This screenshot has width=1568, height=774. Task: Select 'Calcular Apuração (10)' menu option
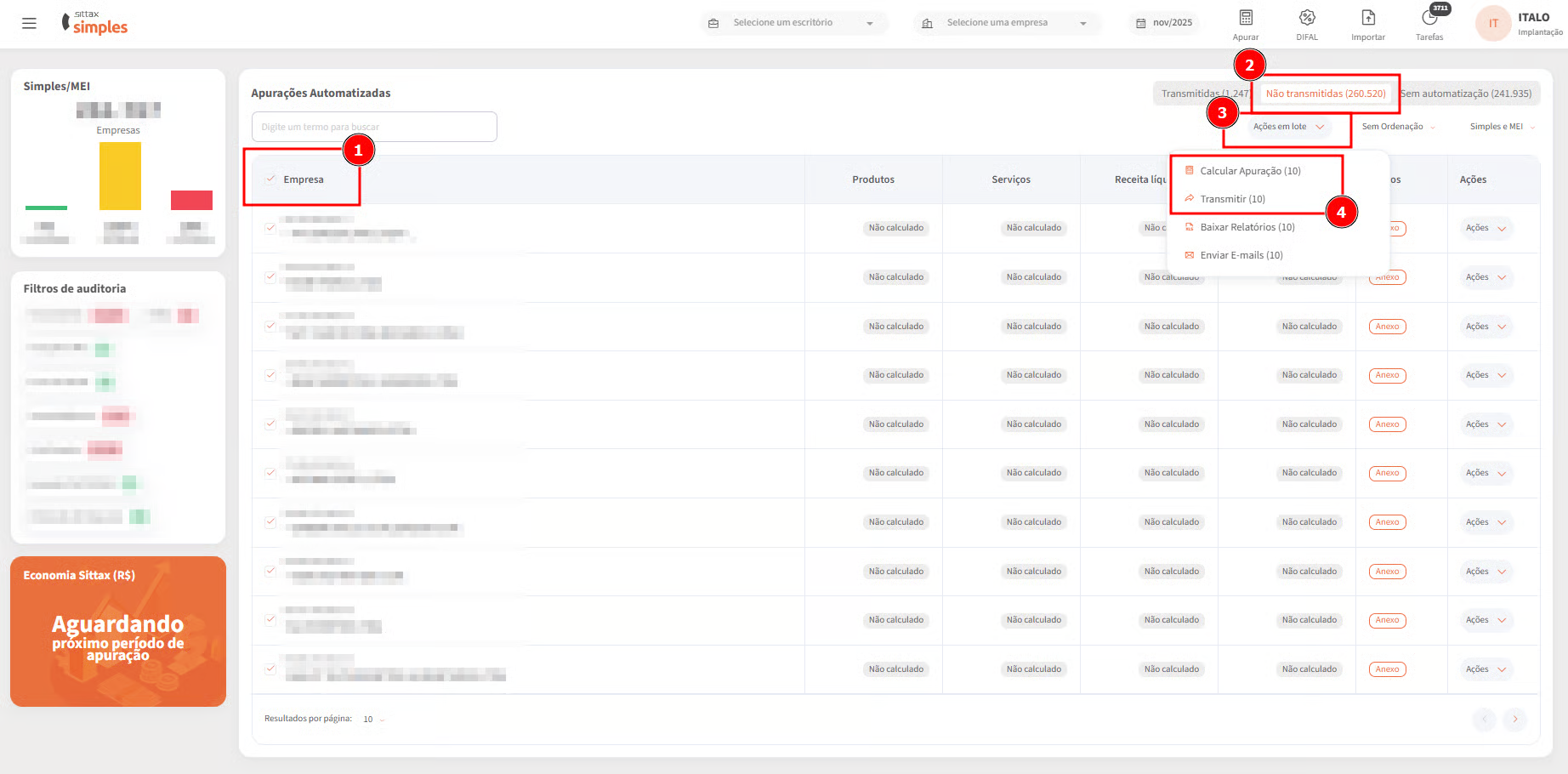point(1249,171)
